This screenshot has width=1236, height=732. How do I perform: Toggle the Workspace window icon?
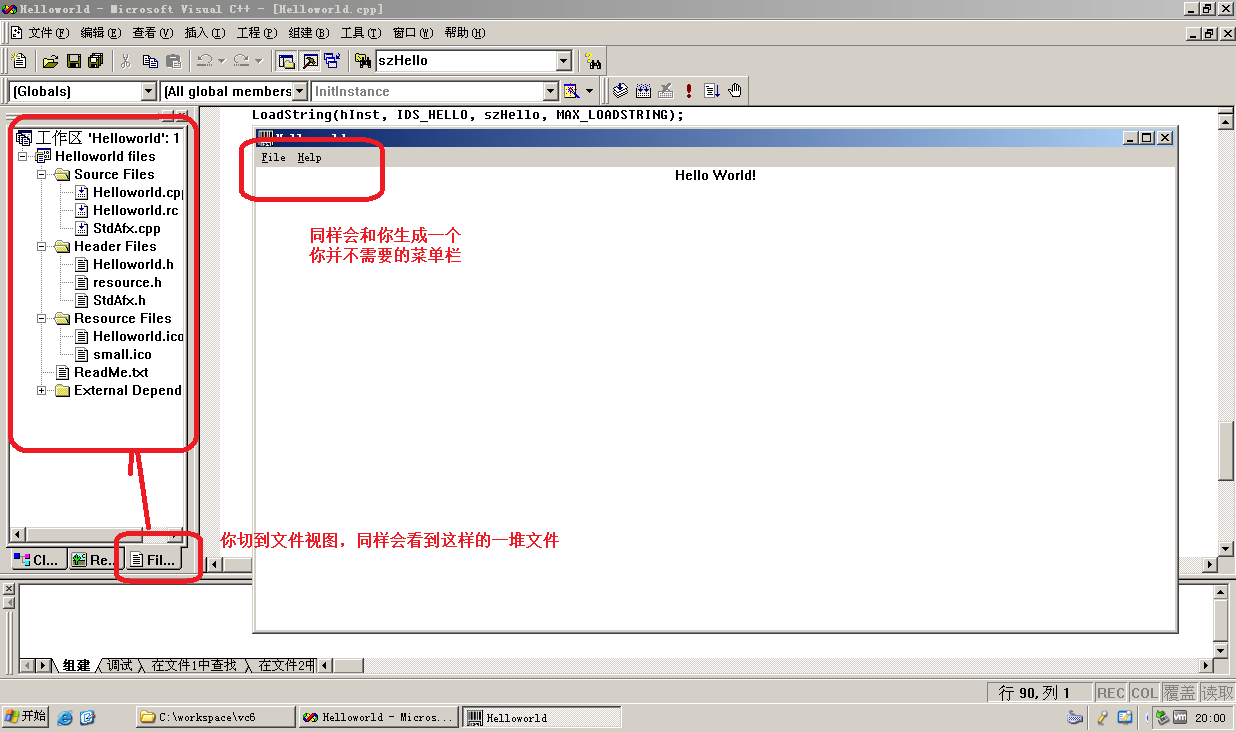287,61
